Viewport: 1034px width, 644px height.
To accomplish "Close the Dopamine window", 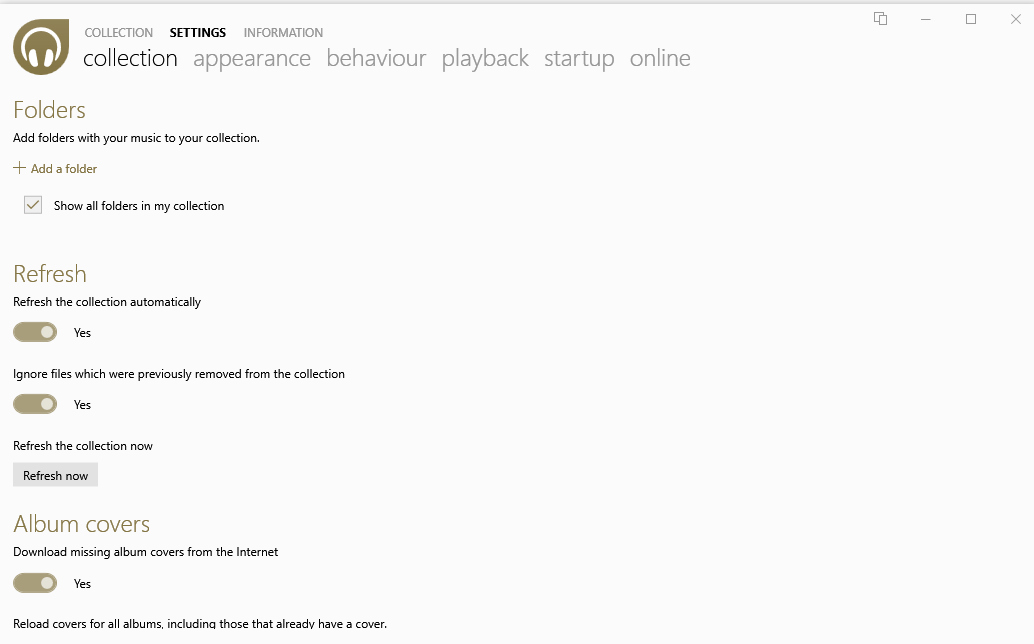I will 1016,19.
